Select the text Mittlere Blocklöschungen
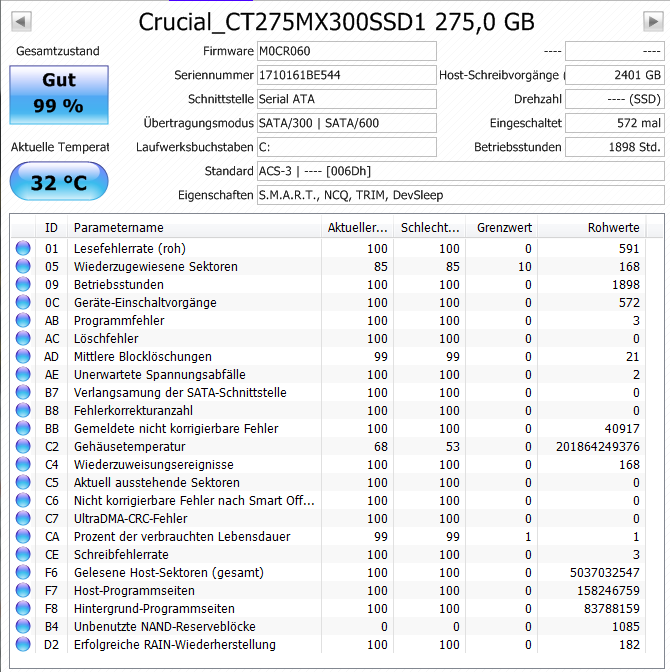Screen dimensions: 670x672 [143, 357]
